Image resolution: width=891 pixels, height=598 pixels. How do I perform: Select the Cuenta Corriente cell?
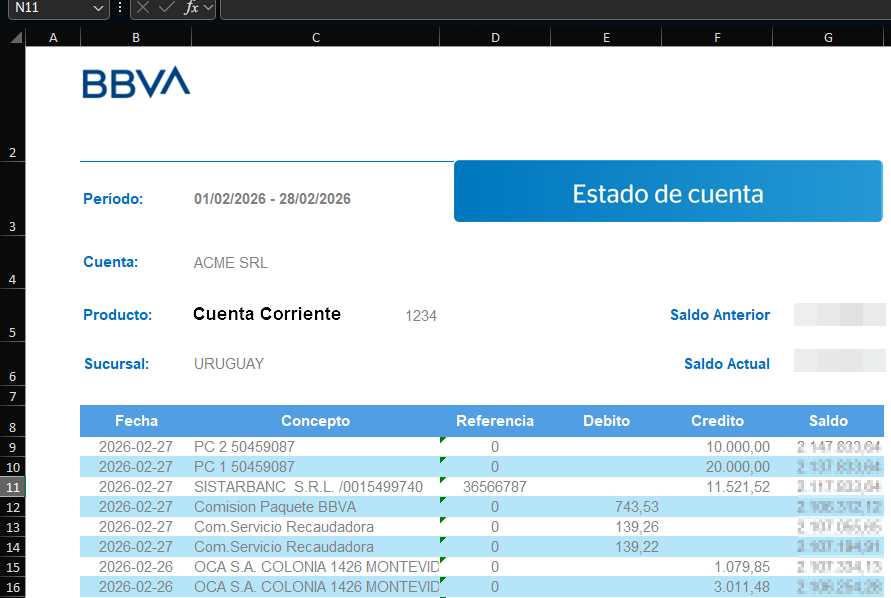click(267, 314)
